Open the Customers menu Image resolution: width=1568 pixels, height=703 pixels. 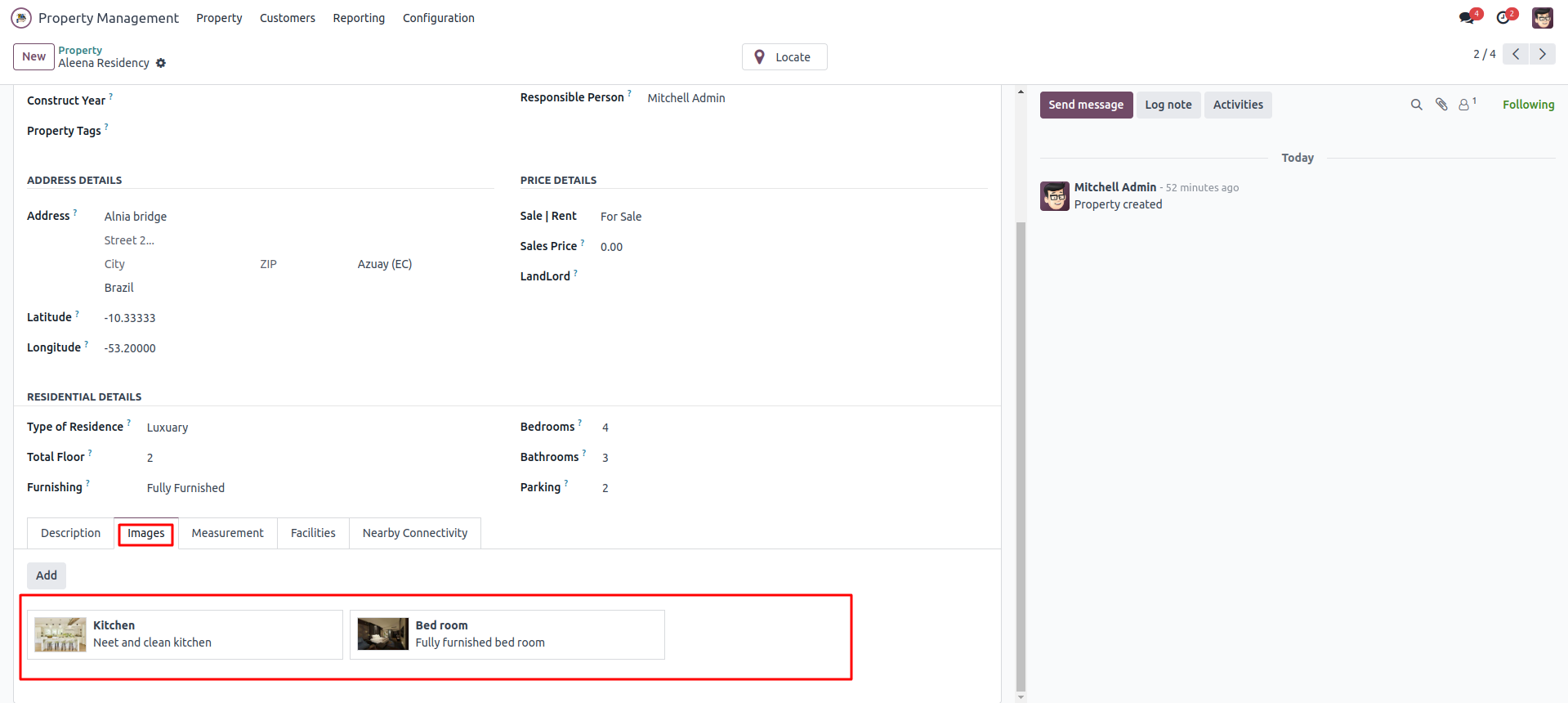[287, 18]
